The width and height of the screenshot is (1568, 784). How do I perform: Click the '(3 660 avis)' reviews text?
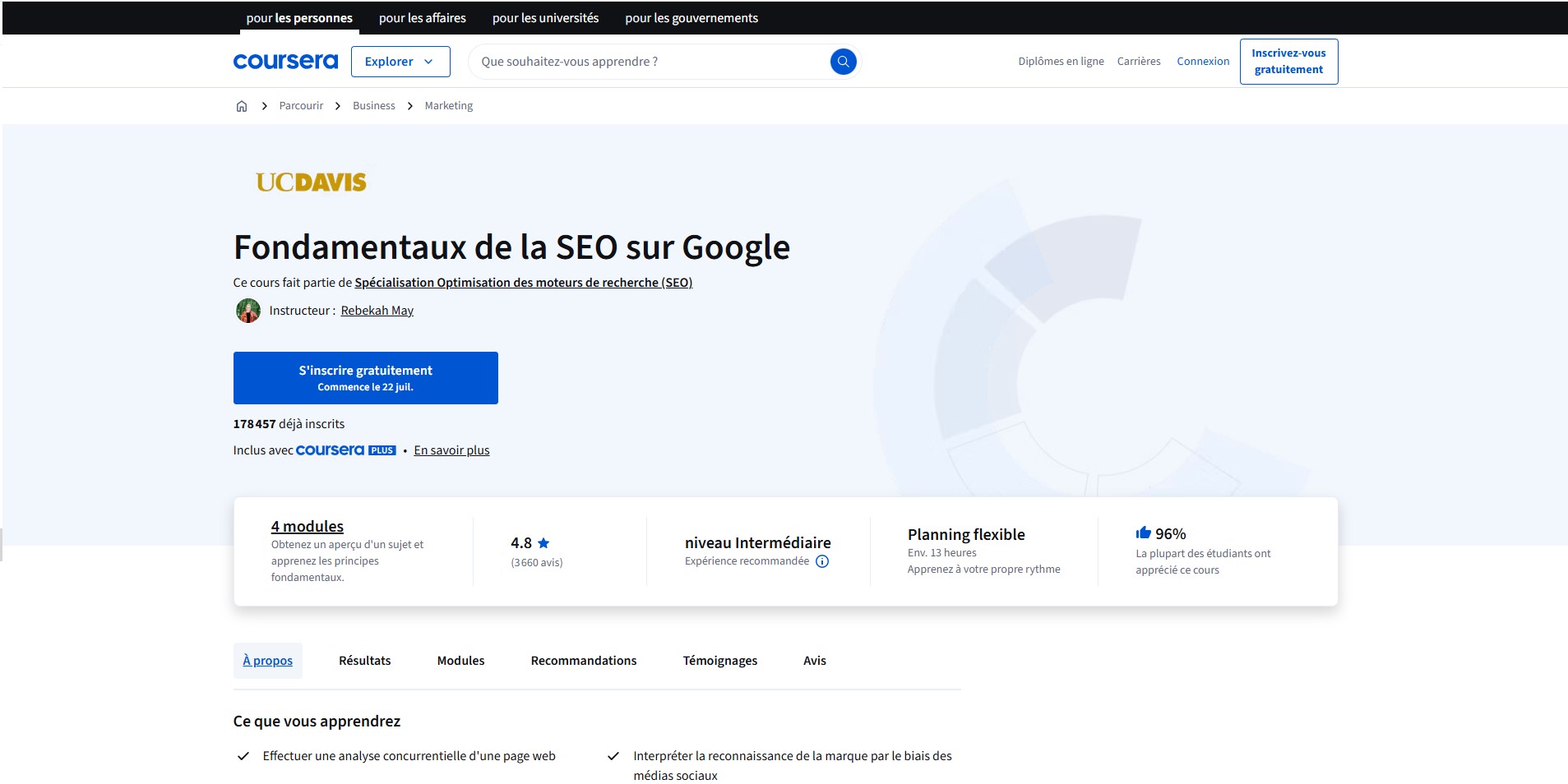point(536,563)
